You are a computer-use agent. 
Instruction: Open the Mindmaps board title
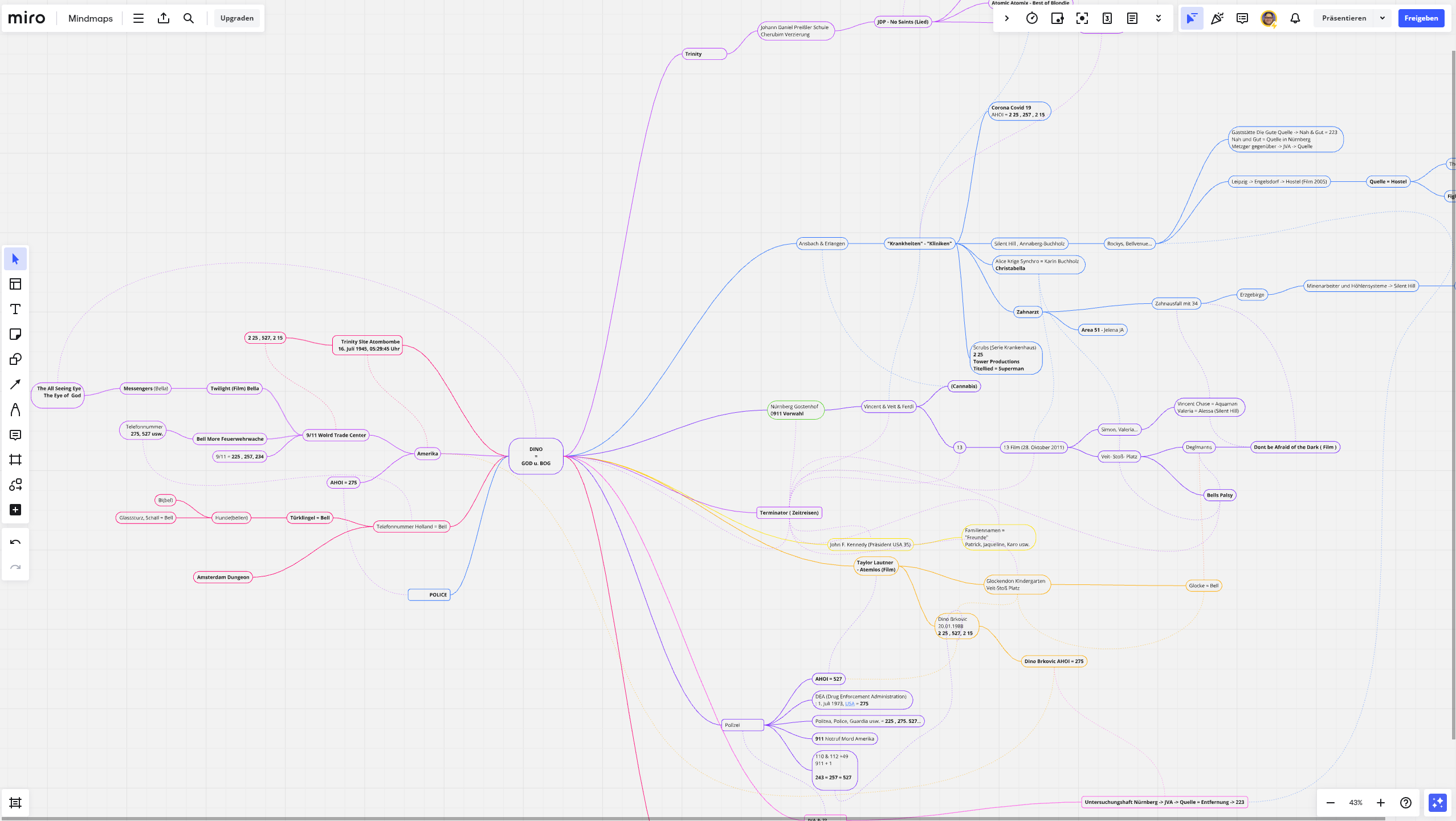click(x=91, y=18)
